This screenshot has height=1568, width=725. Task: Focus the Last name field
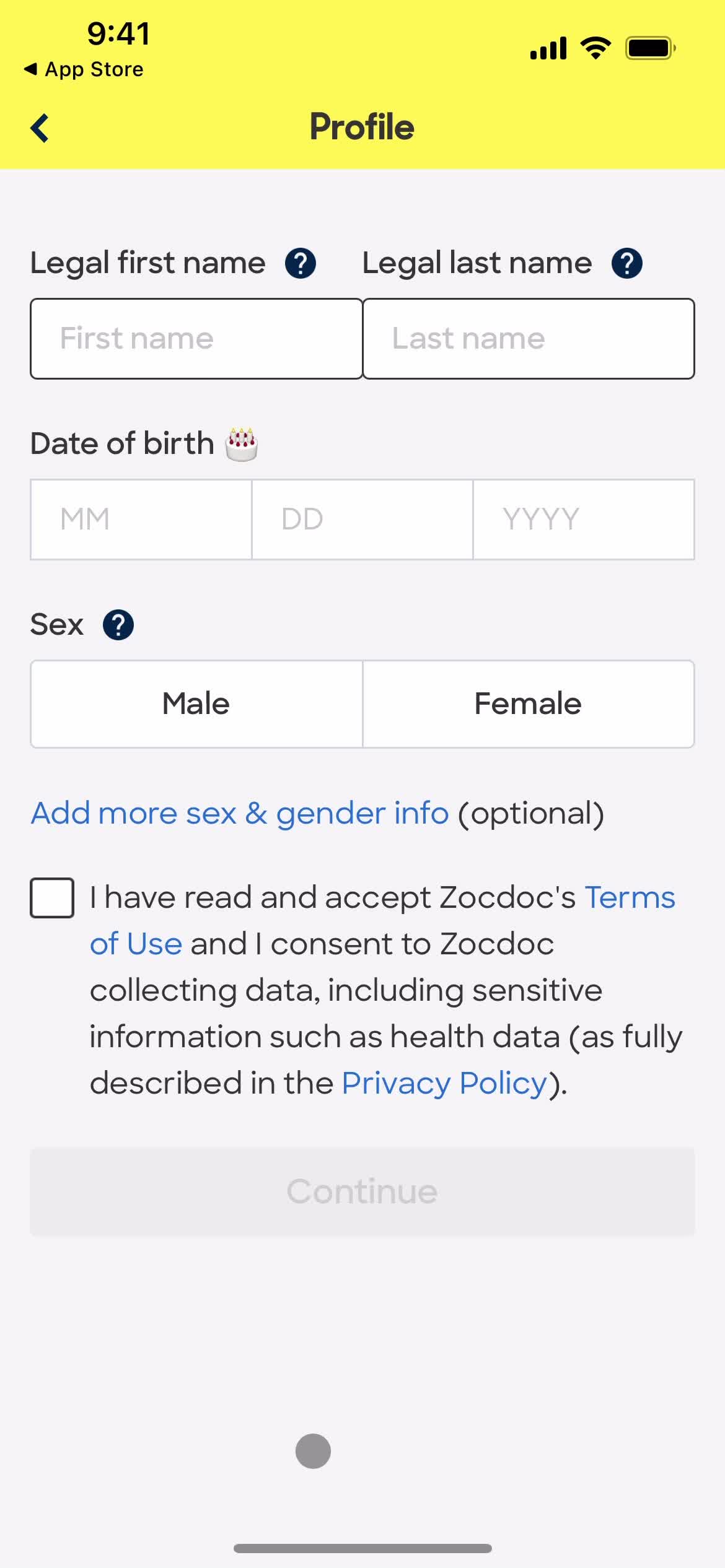pos(528,339)
